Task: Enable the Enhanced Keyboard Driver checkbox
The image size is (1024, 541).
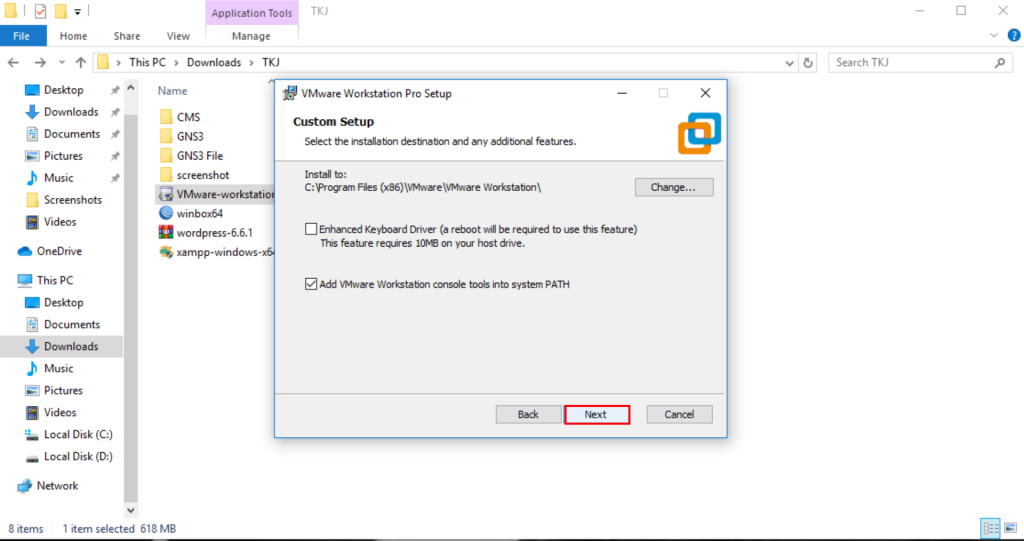Action: coord(312,230)
